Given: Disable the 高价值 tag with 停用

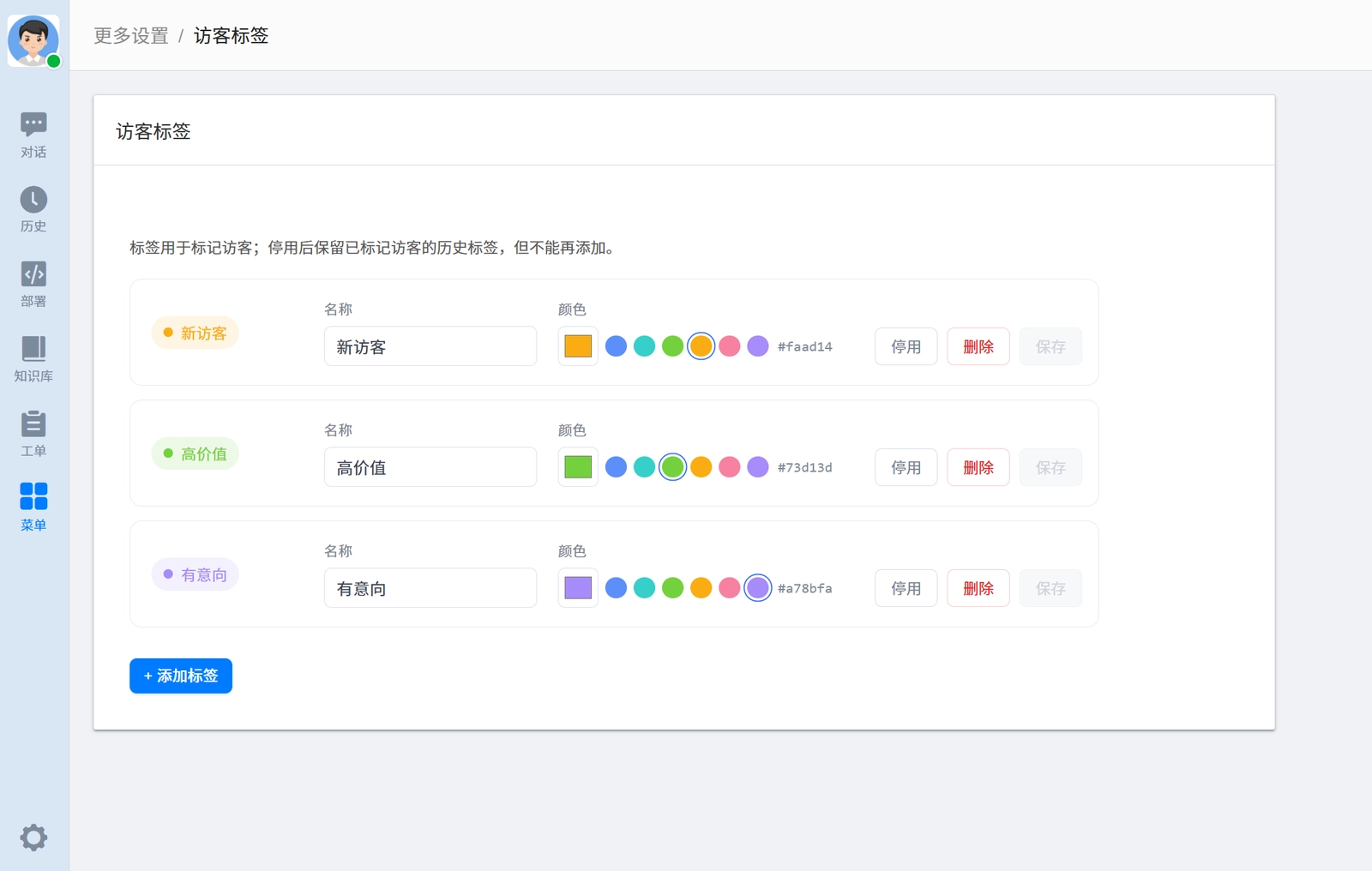Looking at the screenshot, I should 906,467.
